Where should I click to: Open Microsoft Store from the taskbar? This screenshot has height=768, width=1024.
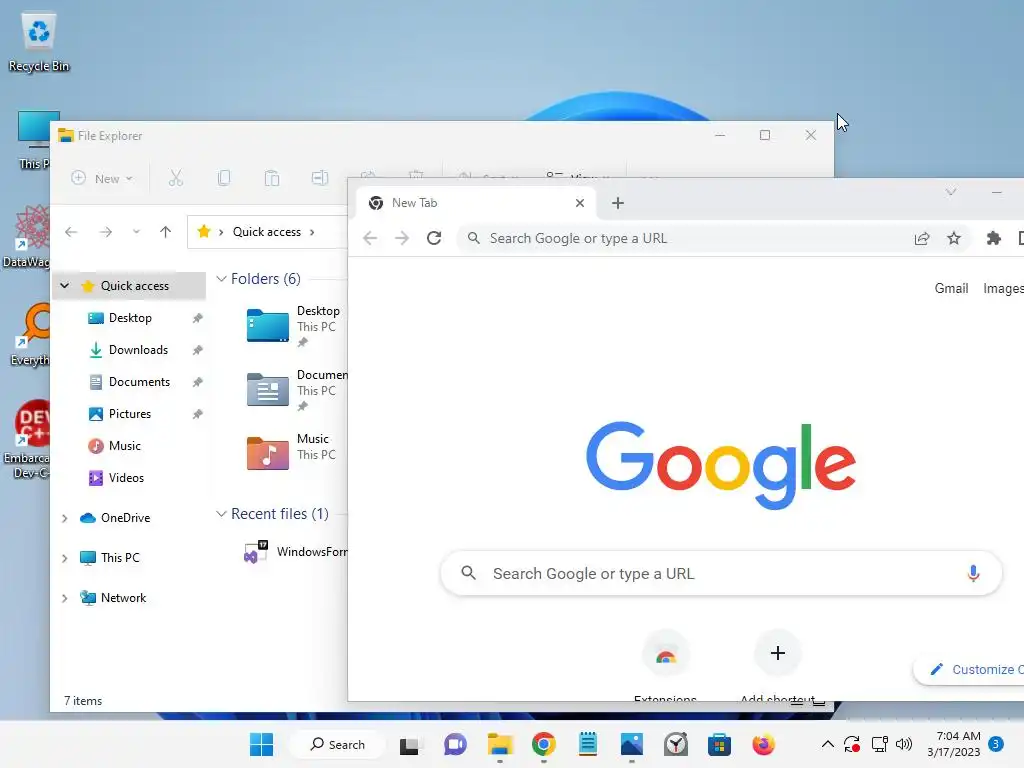719,744
